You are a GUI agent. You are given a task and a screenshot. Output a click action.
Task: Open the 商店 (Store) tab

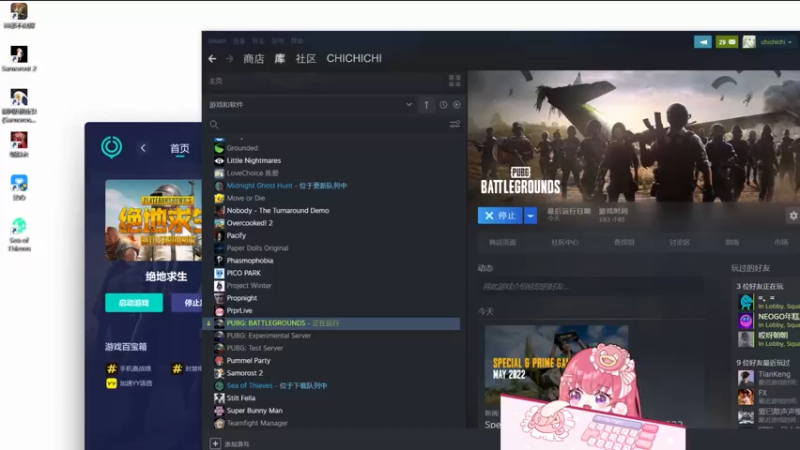point(254,59)
